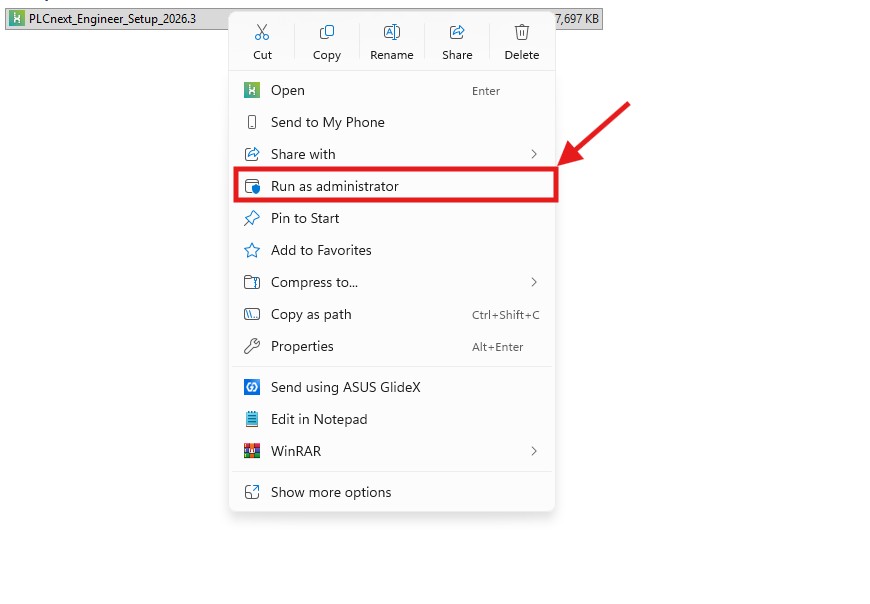Click the ASUS GlideX icon

coord(252,387)
